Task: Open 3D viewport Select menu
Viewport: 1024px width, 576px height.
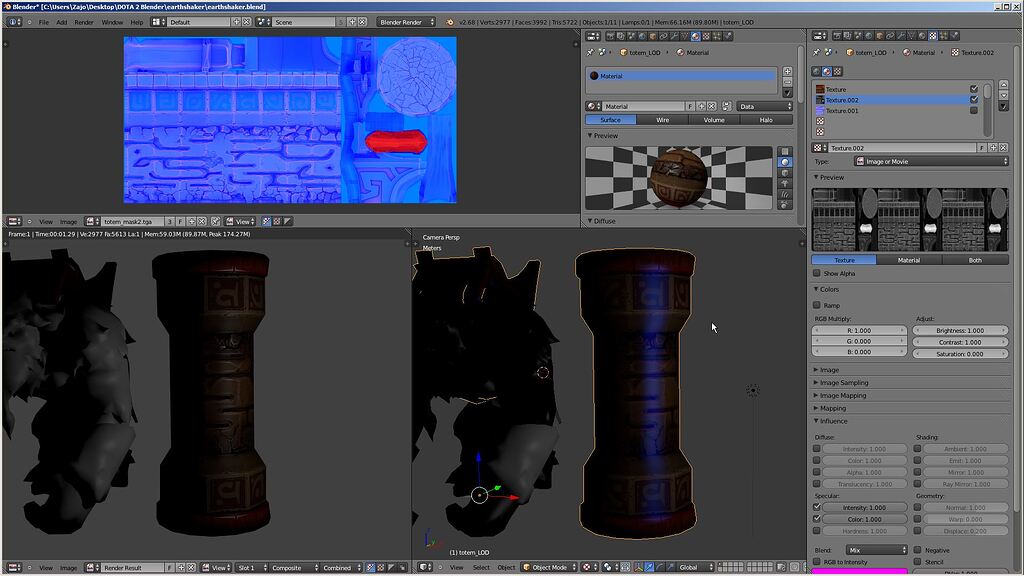Action: 481,568
